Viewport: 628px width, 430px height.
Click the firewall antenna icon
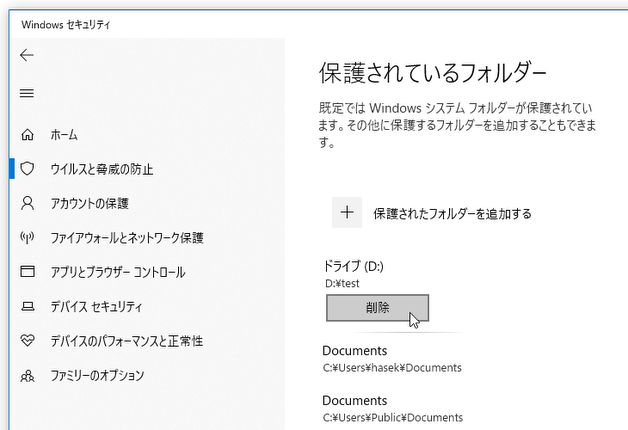point(27,237)
